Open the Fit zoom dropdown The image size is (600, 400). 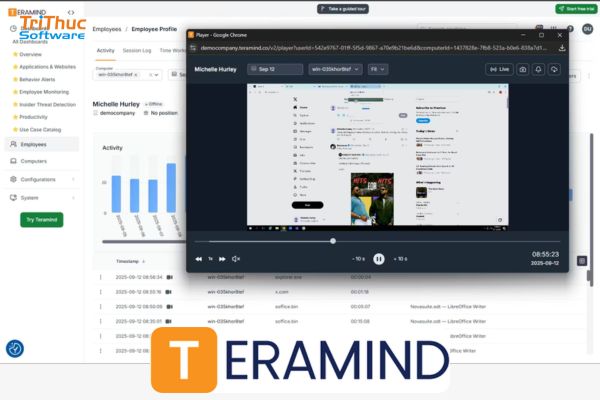(378, 70)
